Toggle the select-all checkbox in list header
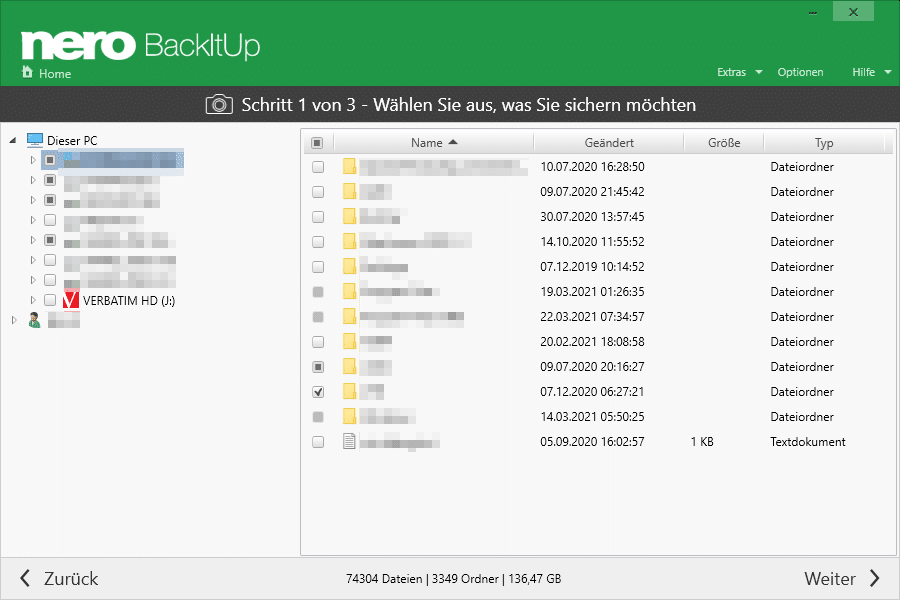The image size is (900, 600). [x=317, y=143]
